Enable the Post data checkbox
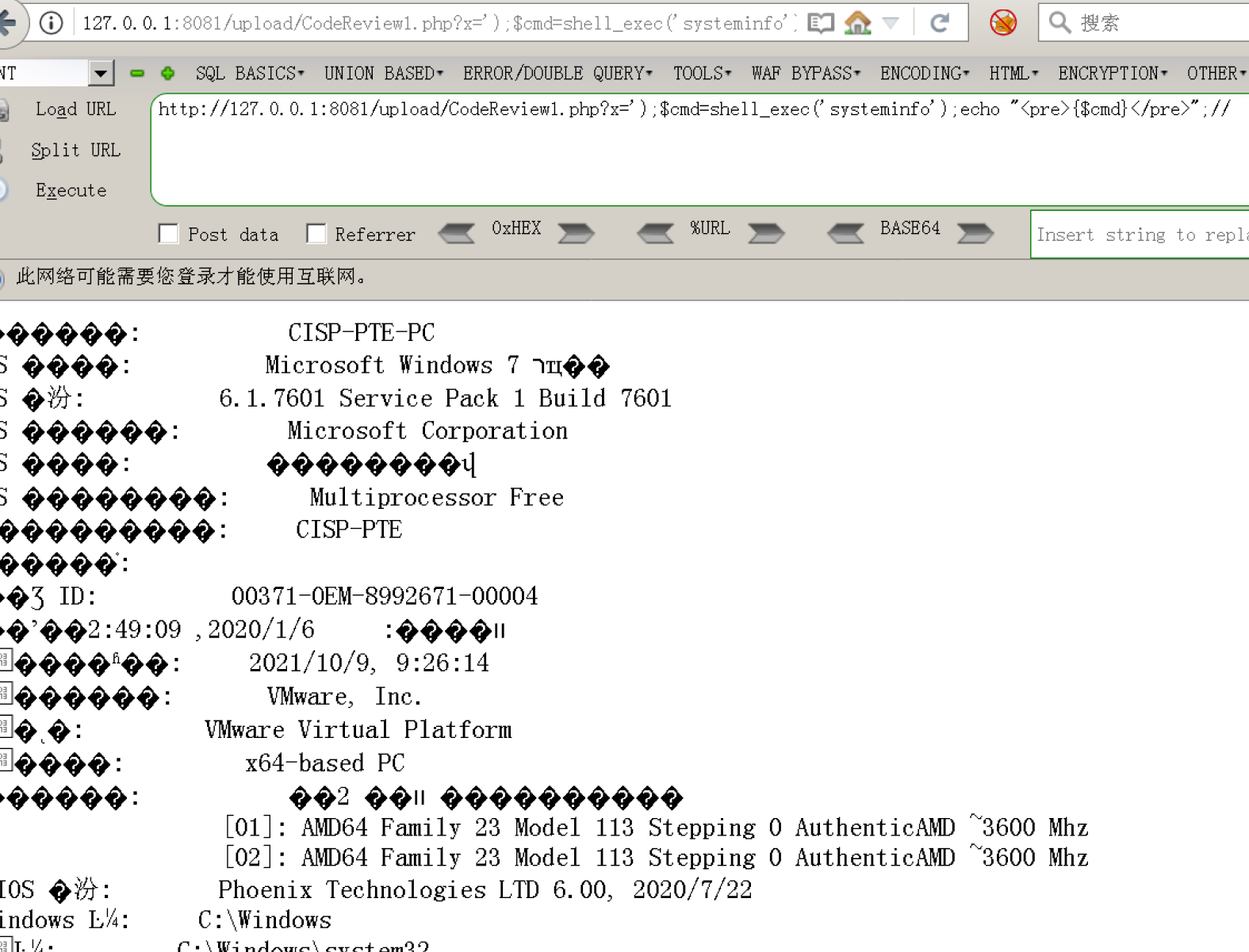Viewport: 1249px width, 952px height. [x=168, y=234]
